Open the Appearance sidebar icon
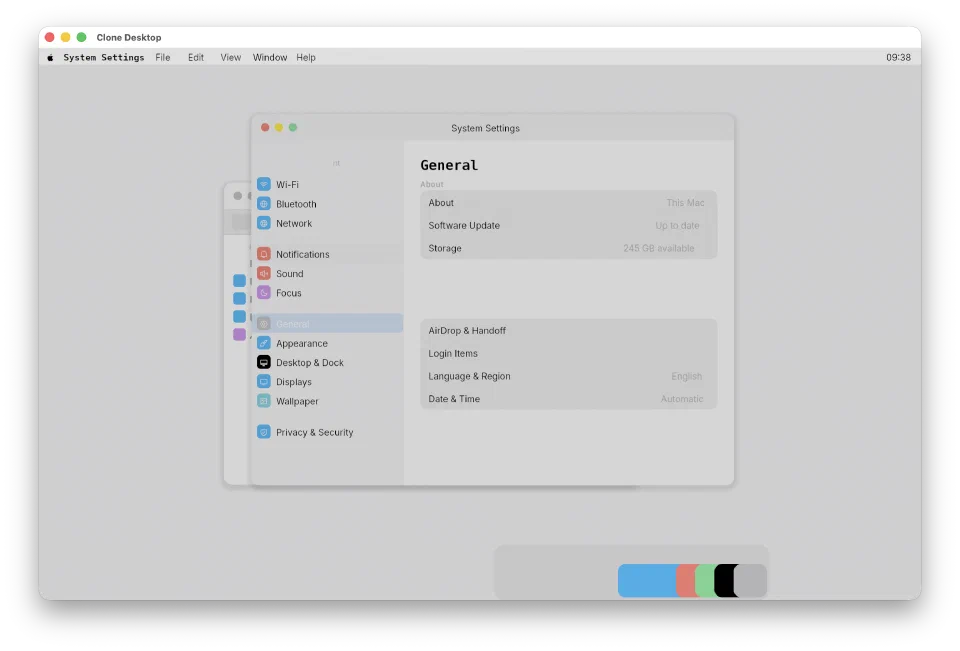The width and height of the screenshot is (960, 651). tap(264, 343)
